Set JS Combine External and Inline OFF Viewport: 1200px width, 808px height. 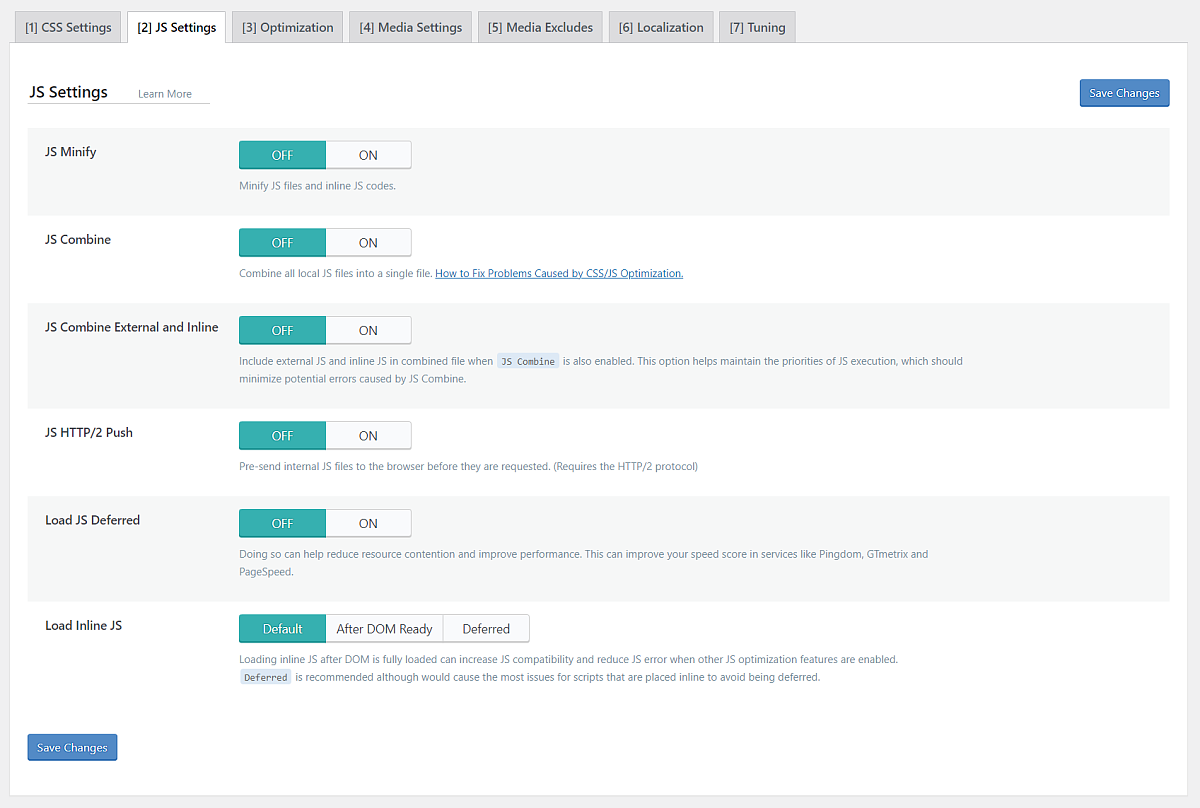282,330
